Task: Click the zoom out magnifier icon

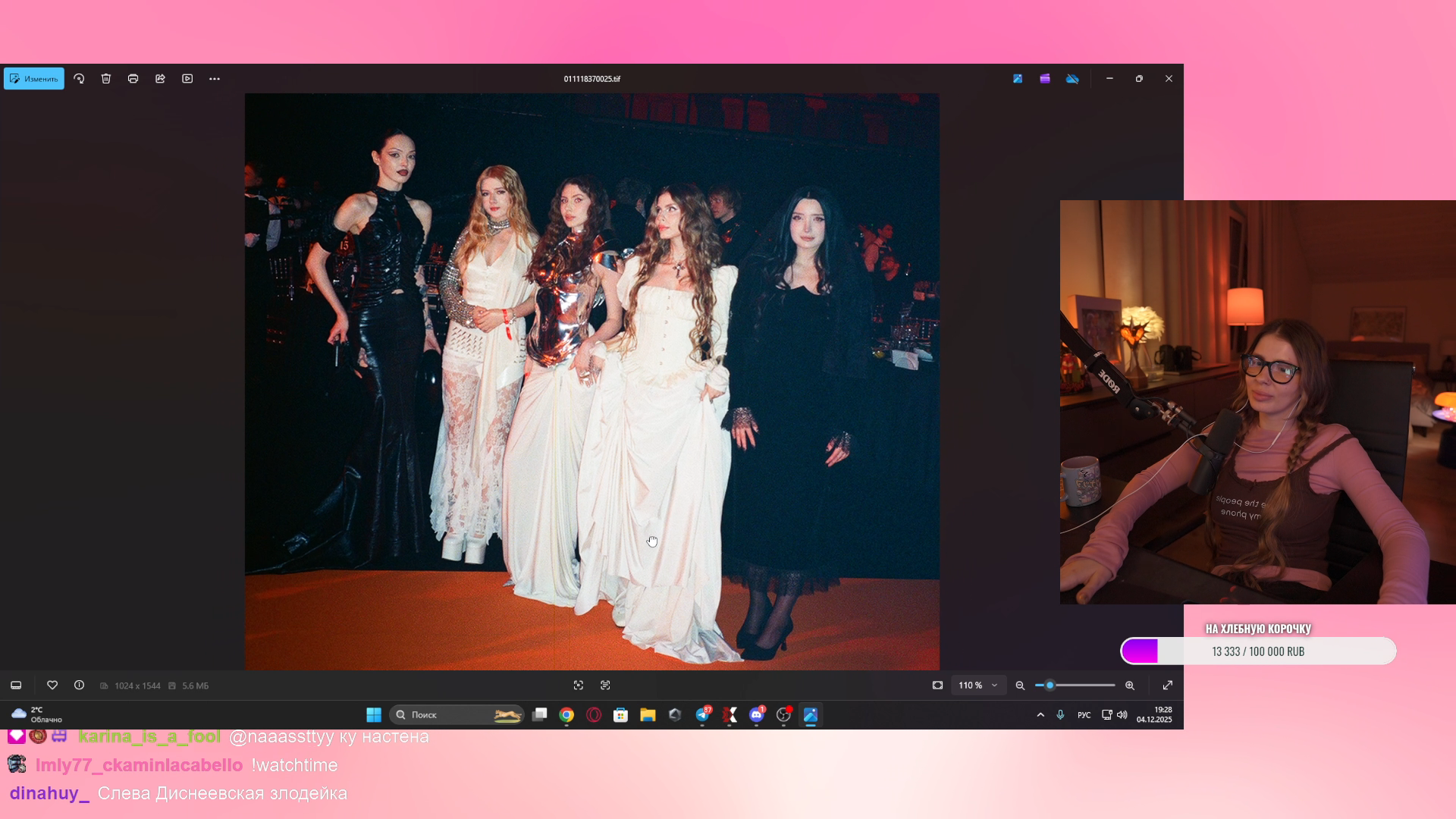Action: click(1020, 686)
